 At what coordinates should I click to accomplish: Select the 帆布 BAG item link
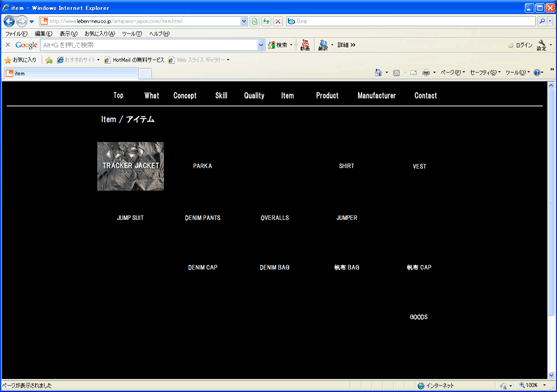pyautogui.click(x=347, y=267)
